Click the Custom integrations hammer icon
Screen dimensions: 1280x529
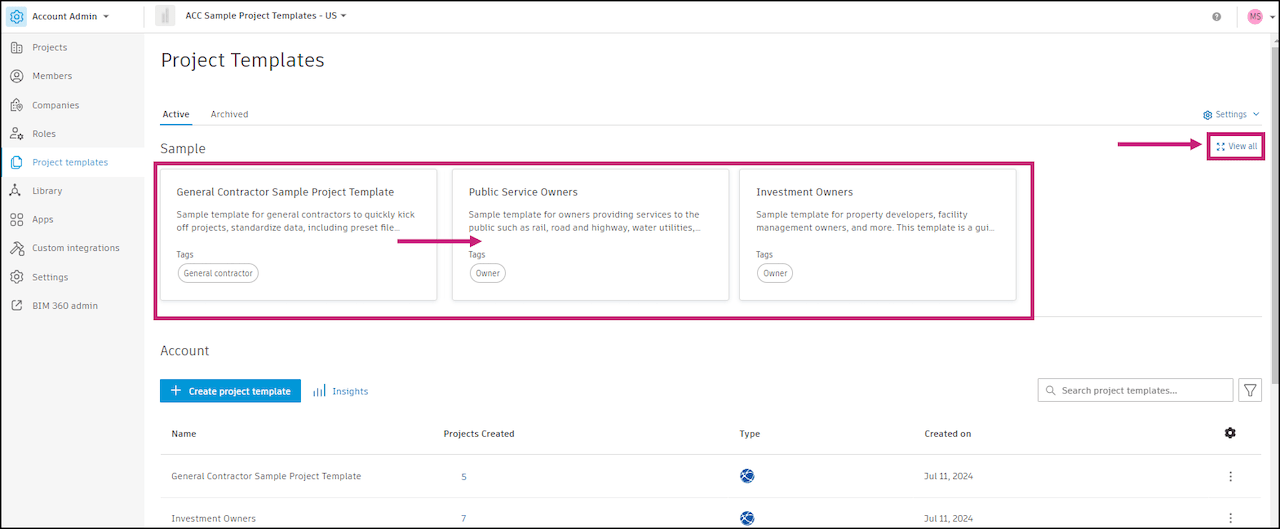17,248
